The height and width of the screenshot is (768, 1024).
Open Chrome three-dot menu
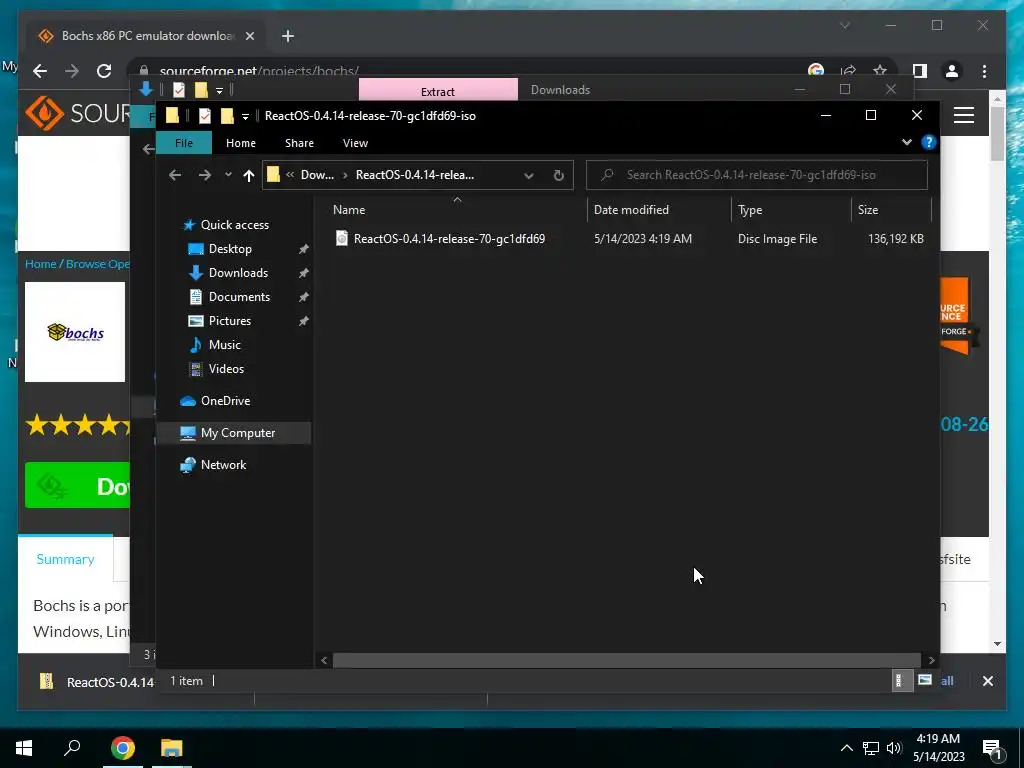(x=984, y=71)
